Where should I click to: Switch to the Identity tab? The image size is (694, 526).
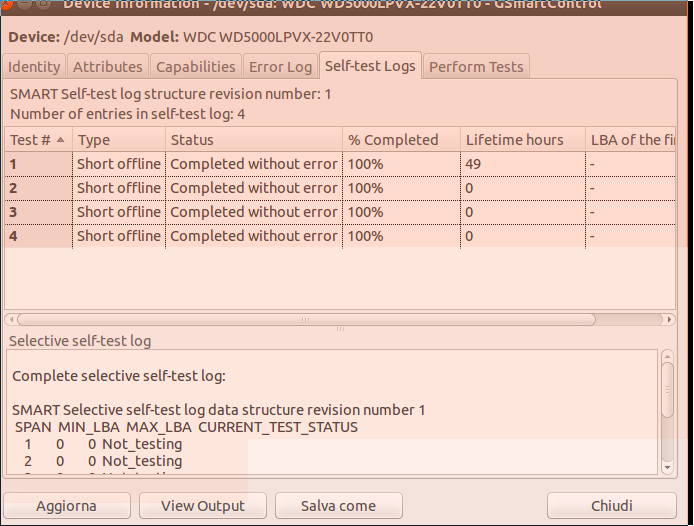point(34,67)
